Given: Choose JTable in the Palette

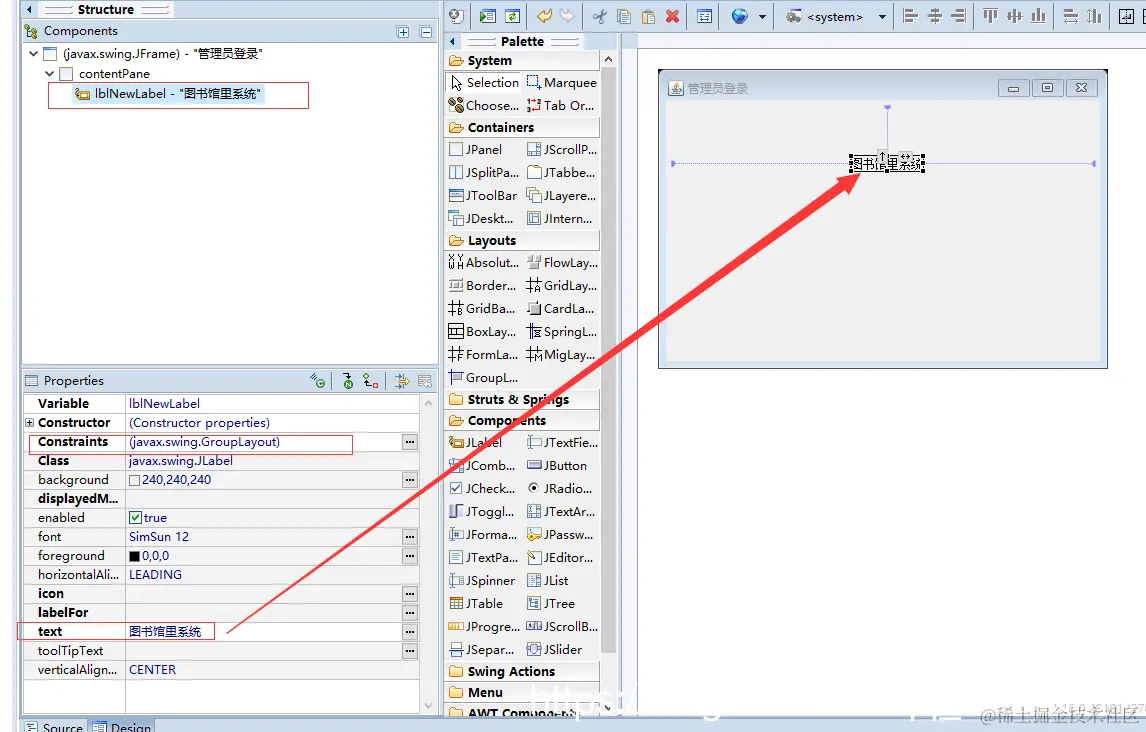Looking at the screenshot, I should point(476,603).
